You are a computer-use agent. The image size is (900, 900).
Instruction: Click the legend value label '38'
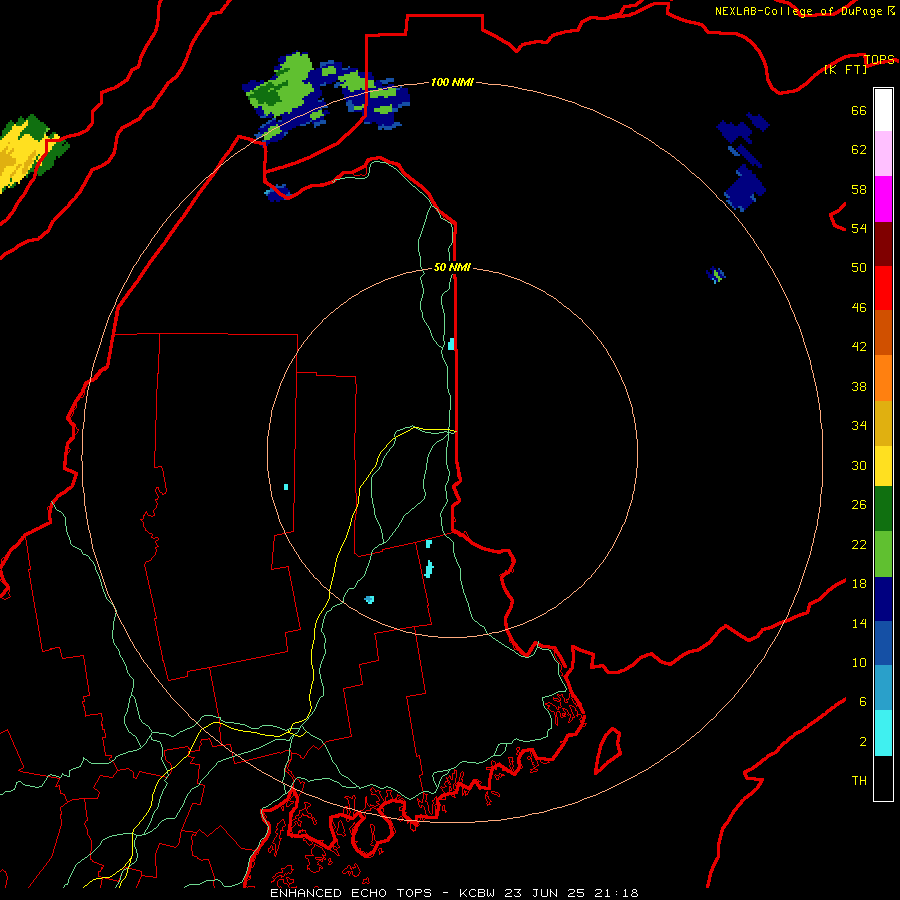tap(859, 386)
